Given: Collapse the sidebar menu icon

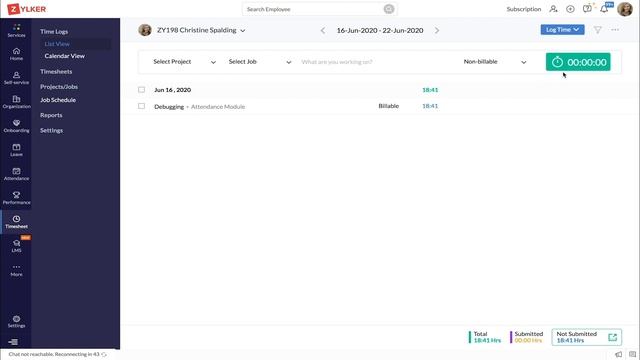Looking at the screenshot, I should (13, 342).
